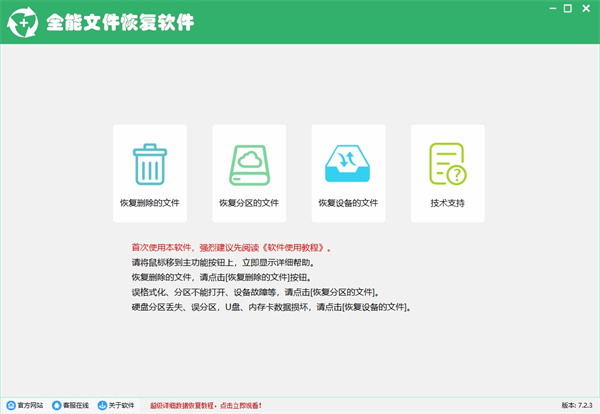
Task: Click the 官方网站 home icon
Action: [x=11, y=405]
